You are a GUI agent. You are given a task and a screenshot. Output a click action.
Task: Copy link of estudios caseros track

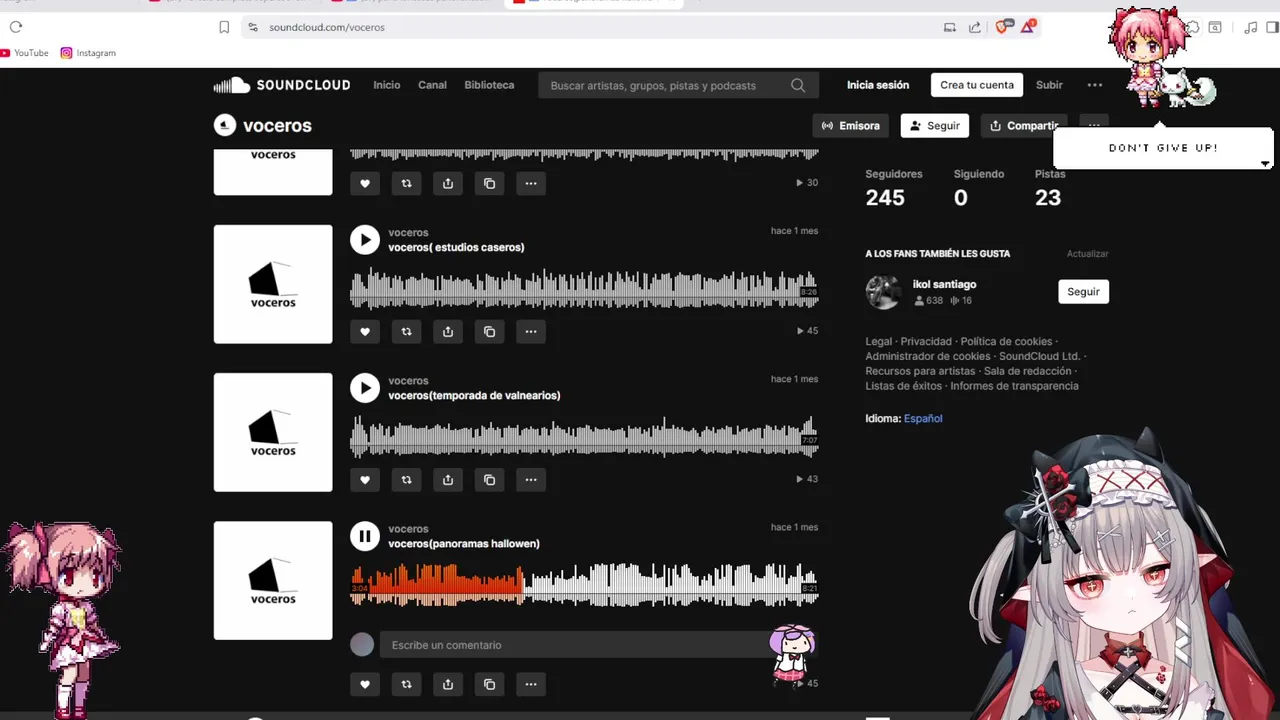[489, 332]
